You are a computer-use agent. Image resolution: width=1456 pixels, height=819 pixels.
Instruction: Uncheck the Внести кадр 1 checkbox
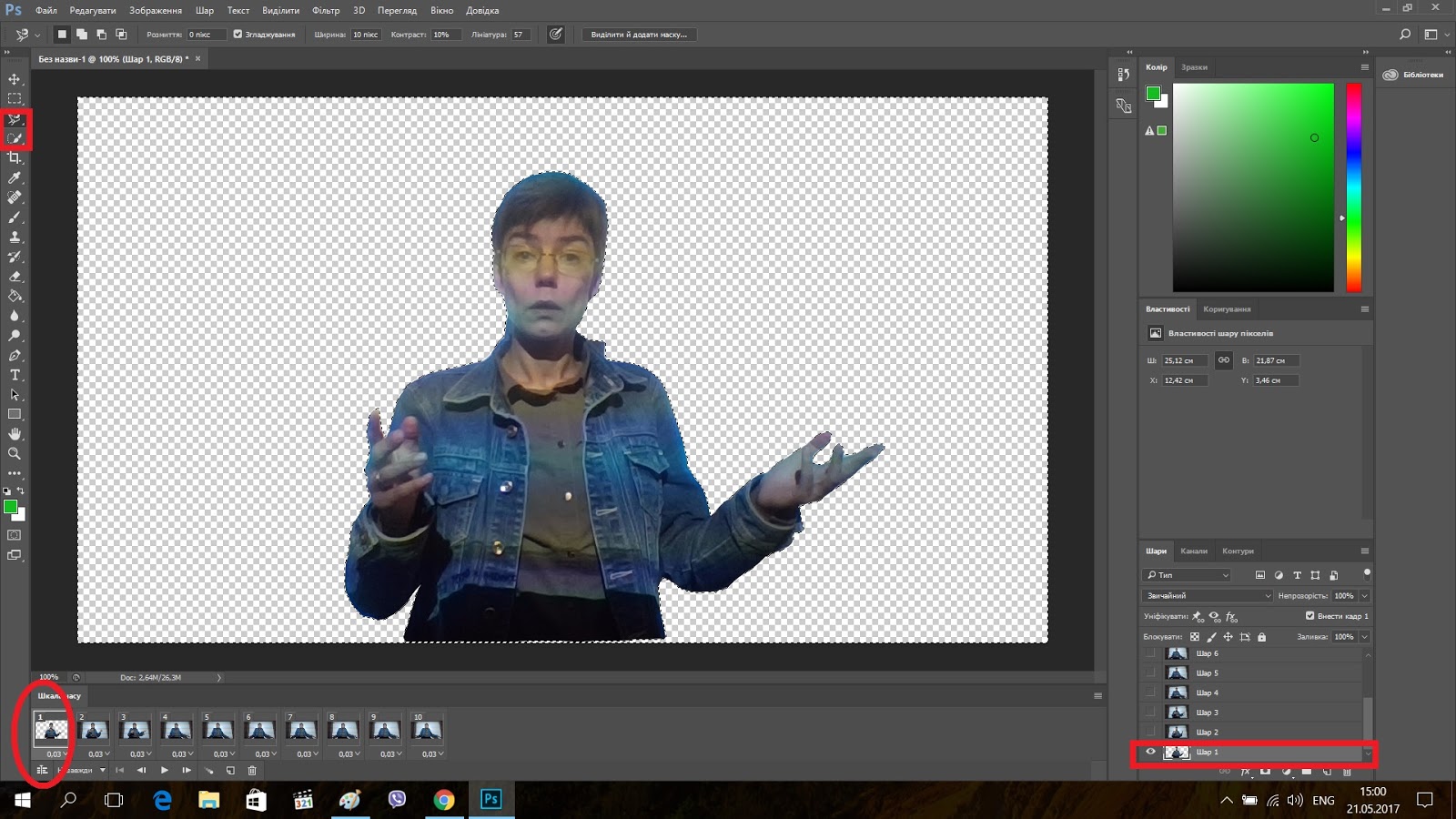[1309, 616]
